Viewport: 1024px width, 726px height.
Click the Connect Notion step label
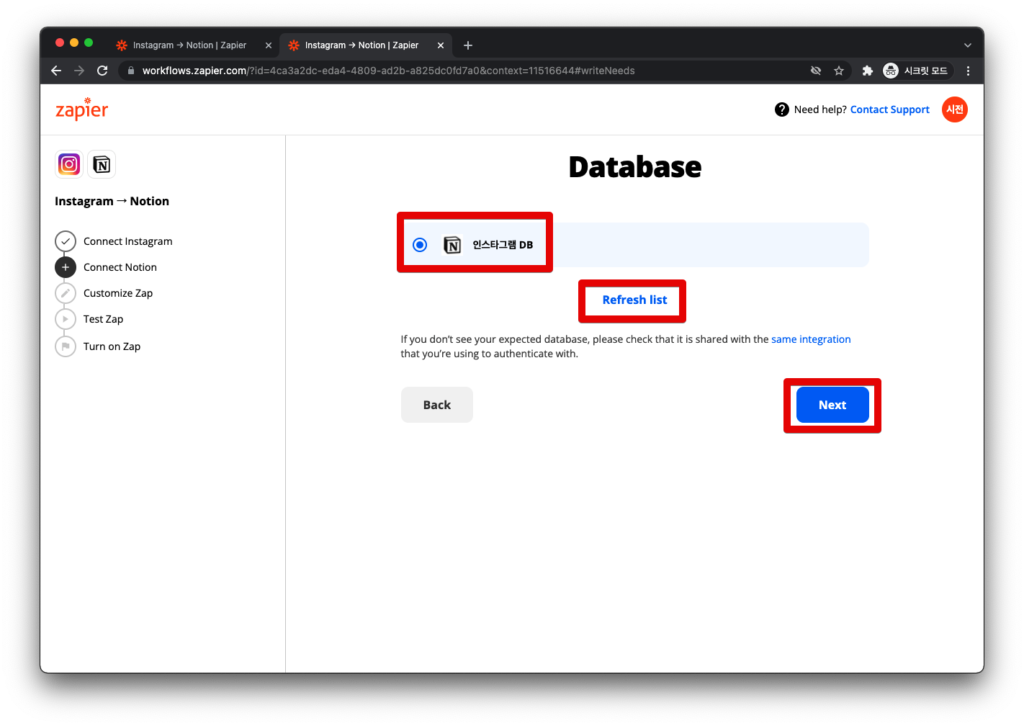[120, 267]
